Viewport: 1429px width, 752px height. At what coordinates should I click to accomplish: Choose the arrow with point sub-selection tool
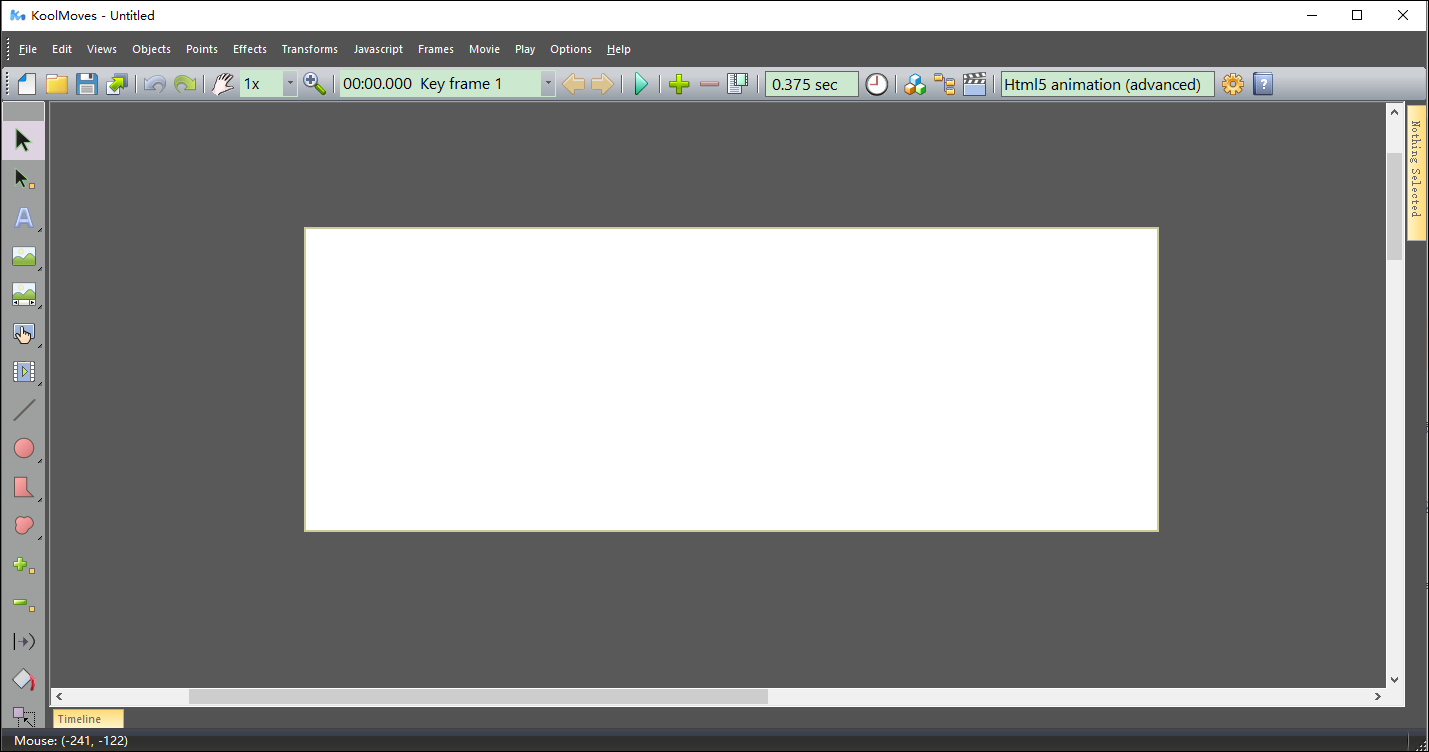(x=24, y=180)
